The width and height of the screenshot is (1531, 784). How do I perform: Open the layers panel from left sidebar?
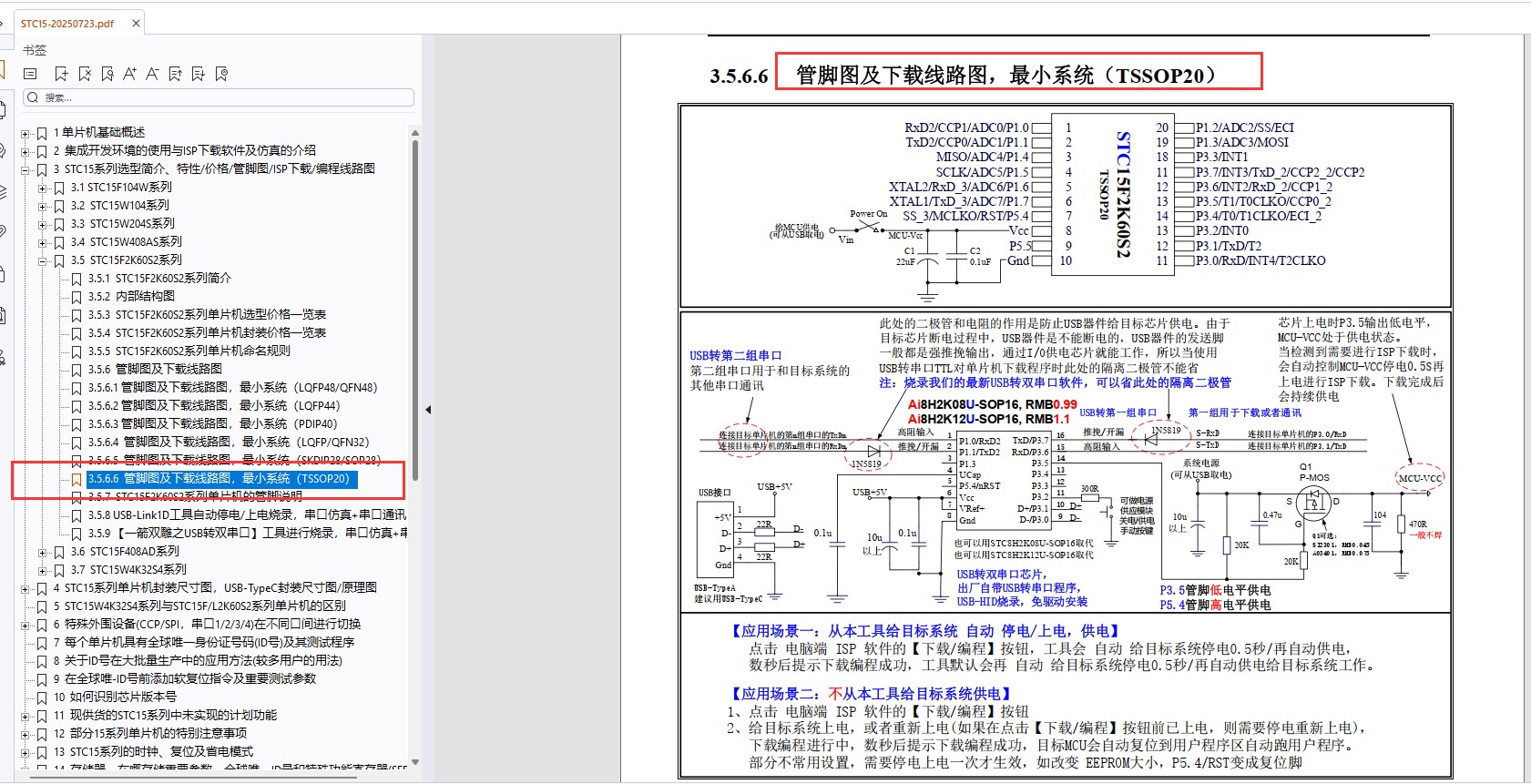tap(3, 191)
